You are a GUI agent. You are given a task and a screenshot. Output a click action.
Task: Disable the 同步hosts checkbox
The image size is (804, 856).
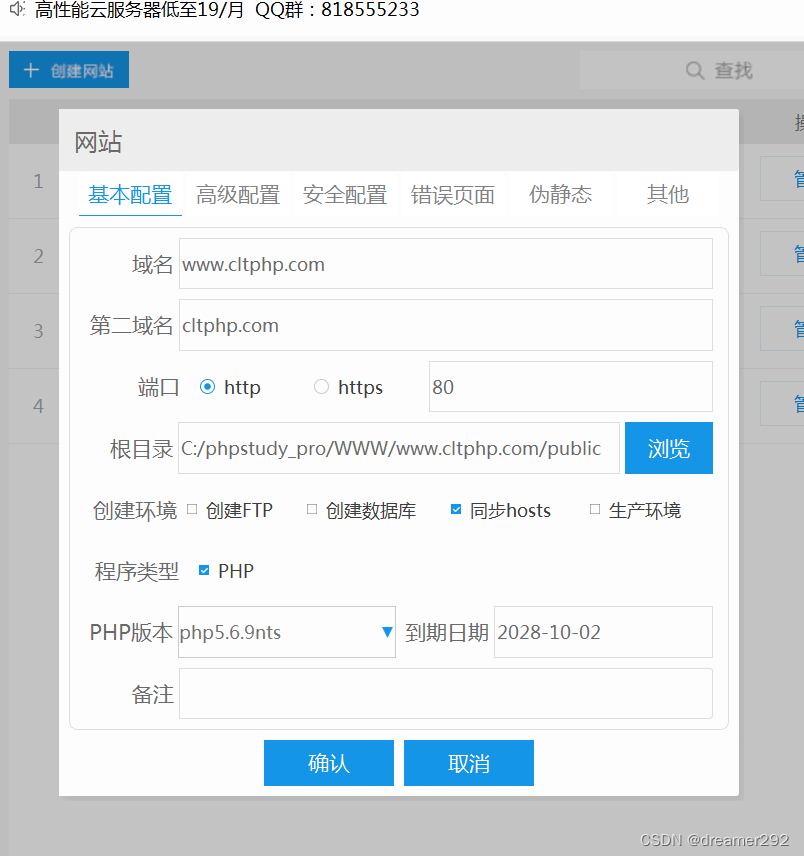coord(456,510)
